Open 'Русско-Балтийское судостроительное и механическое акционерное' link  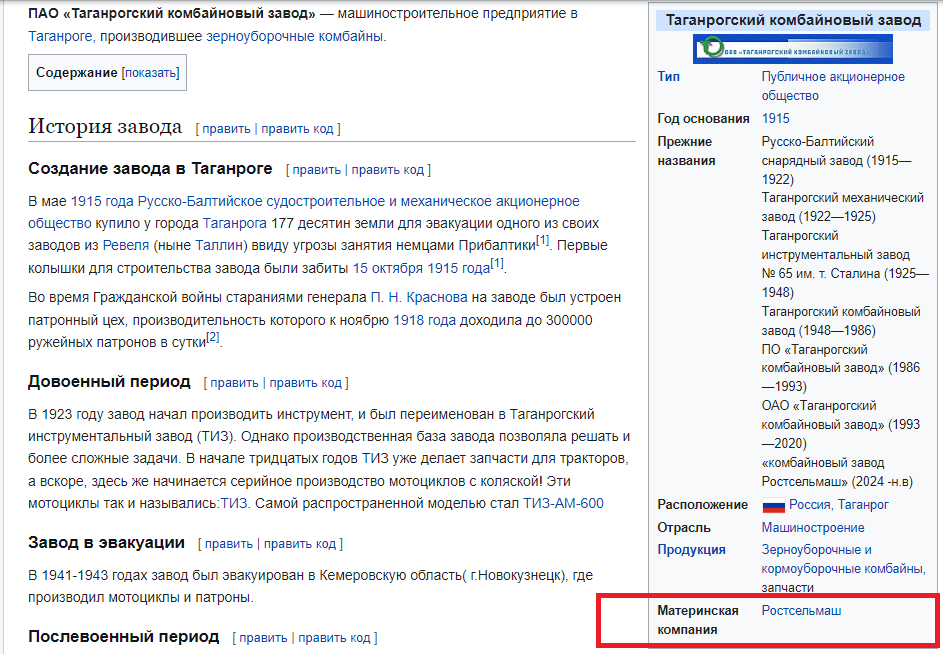coord(358,202)
